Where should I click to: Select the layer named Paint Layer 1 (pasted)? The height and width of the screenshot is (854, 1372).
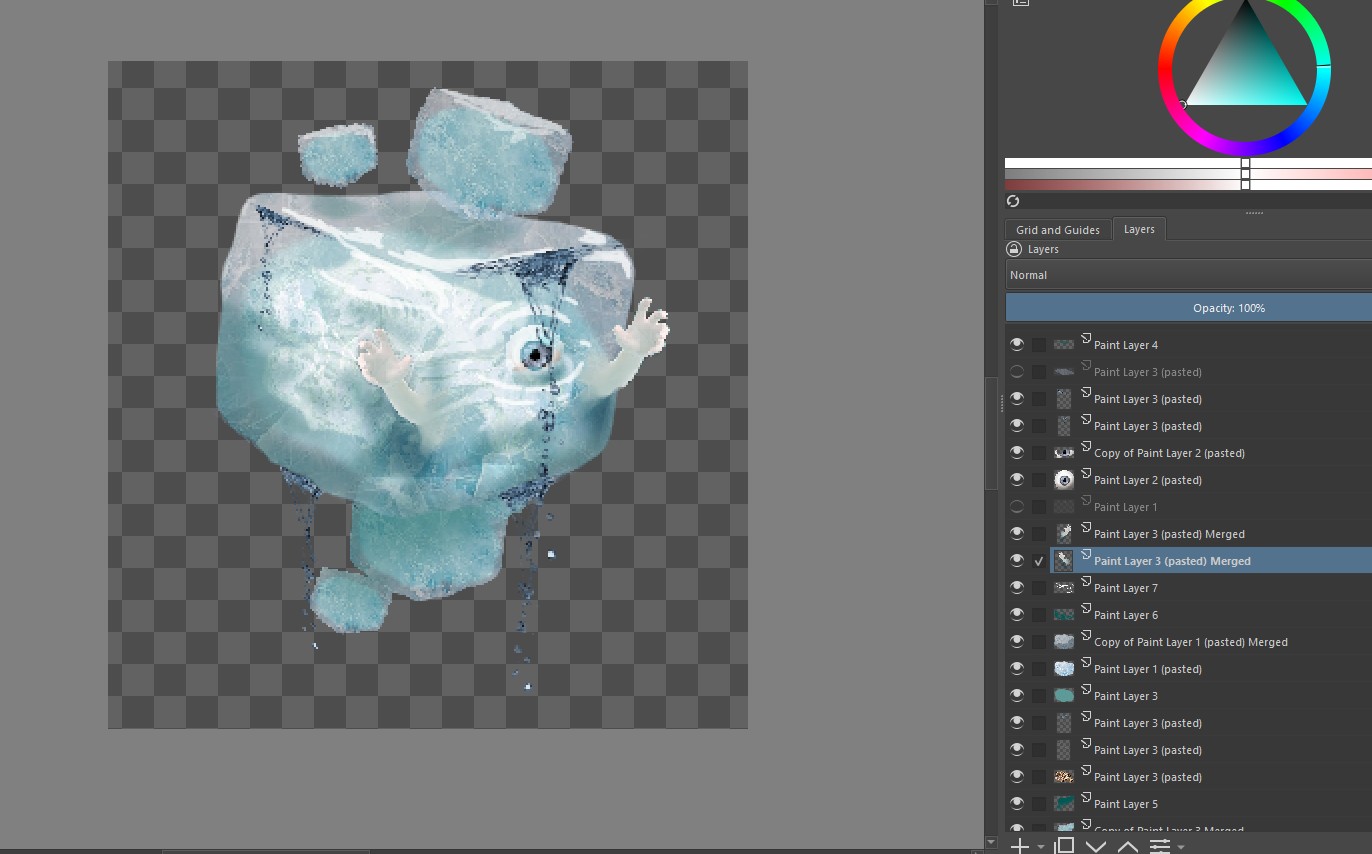point(1148,669)
